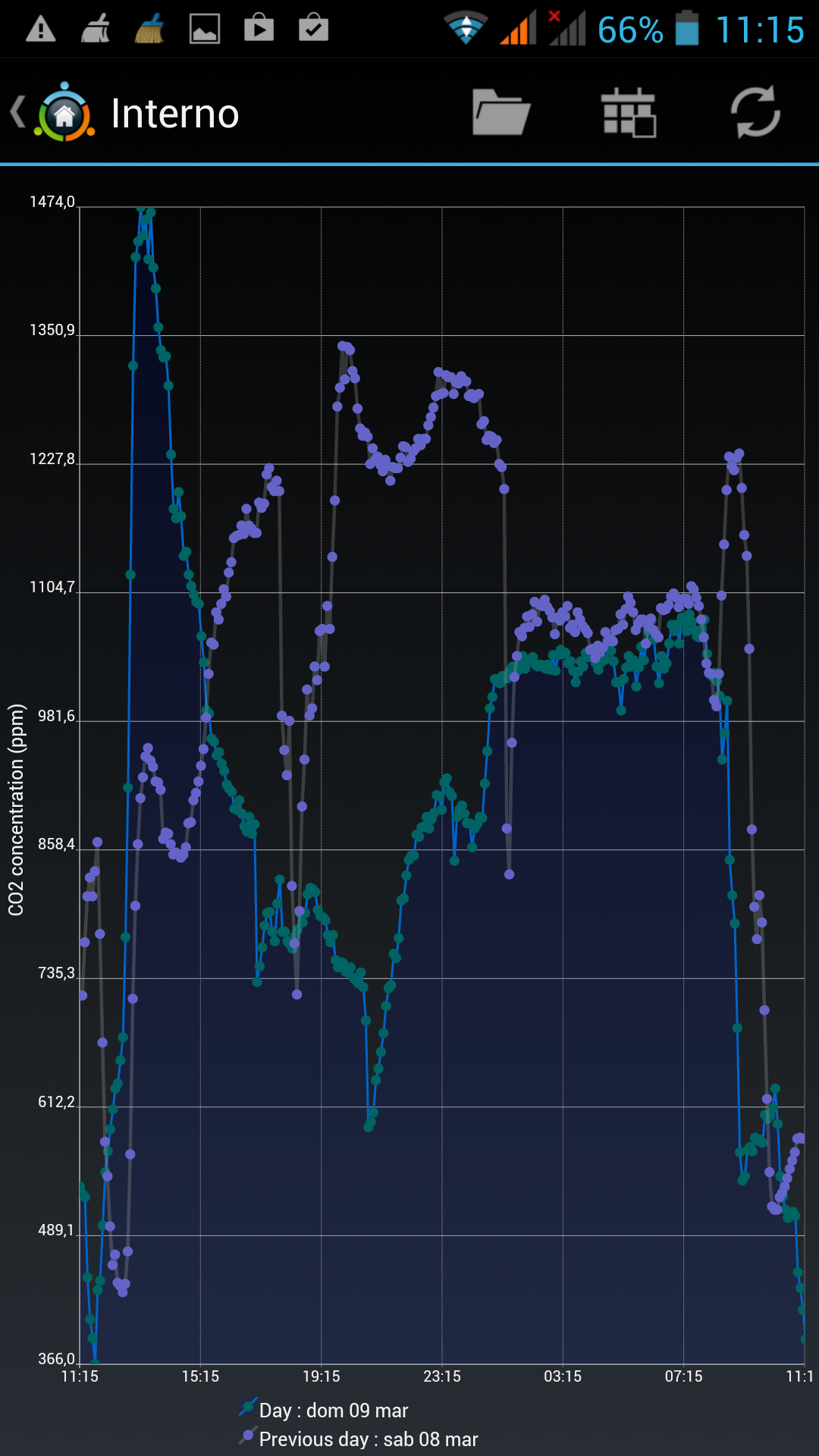Screen dimensions: 819x1456
Task: Tap the back chevron beside the app logo
Action: point(17,112)
